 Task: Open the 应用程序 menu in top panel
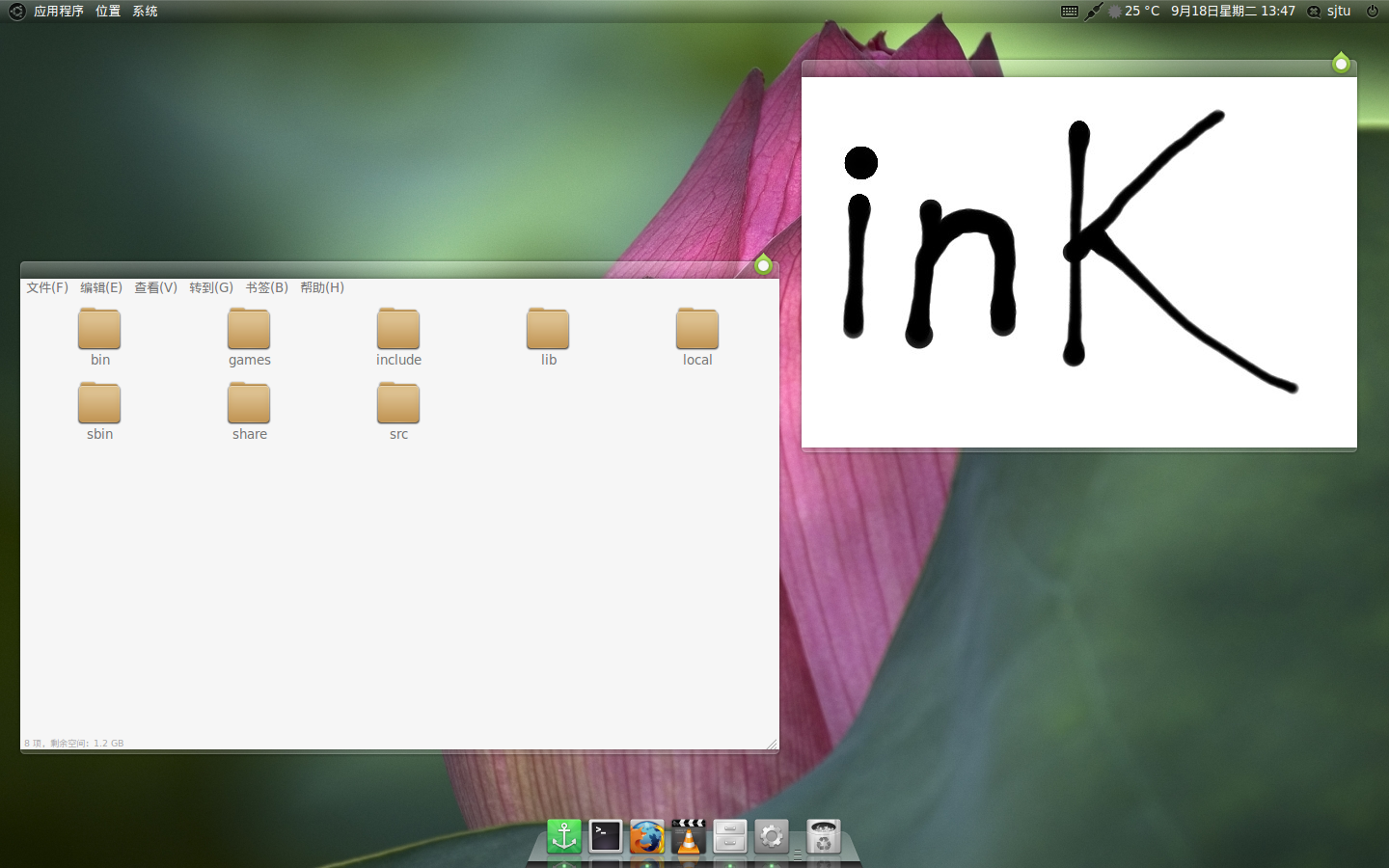tap(59, 12)
